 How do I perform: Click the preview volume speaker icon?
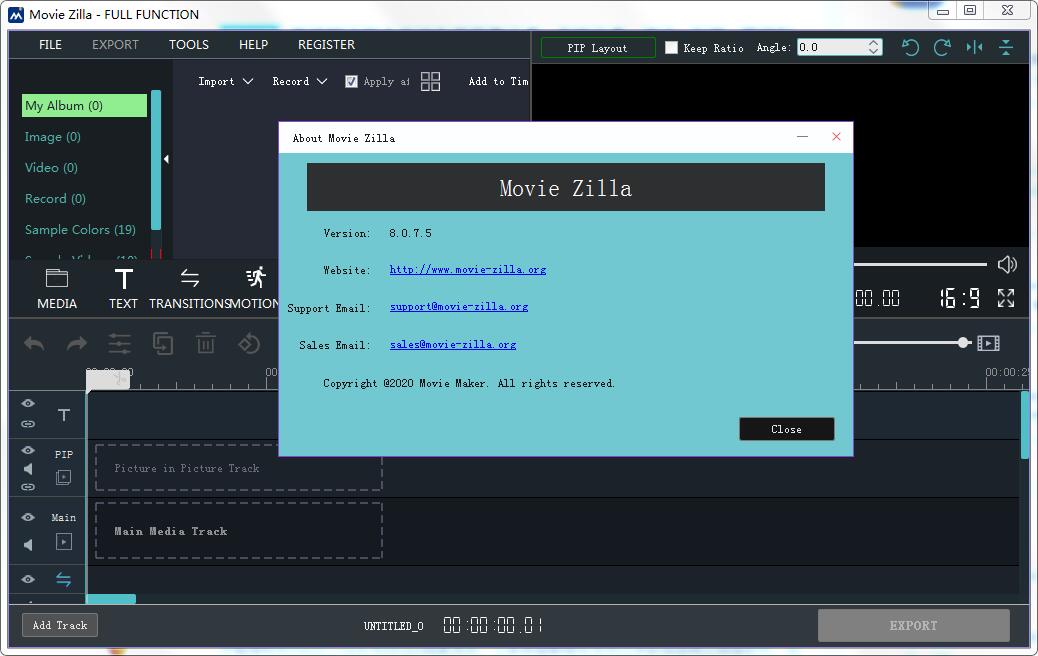1007,265
